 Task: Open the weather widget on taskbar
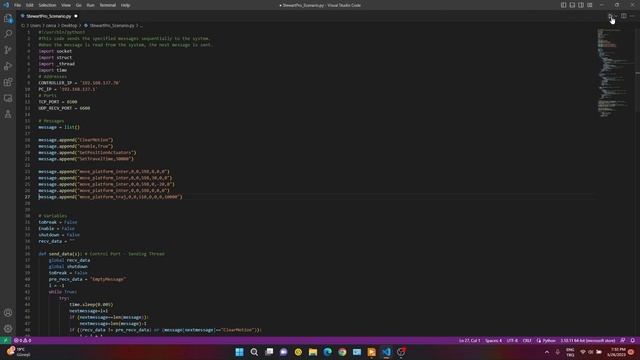17,352
